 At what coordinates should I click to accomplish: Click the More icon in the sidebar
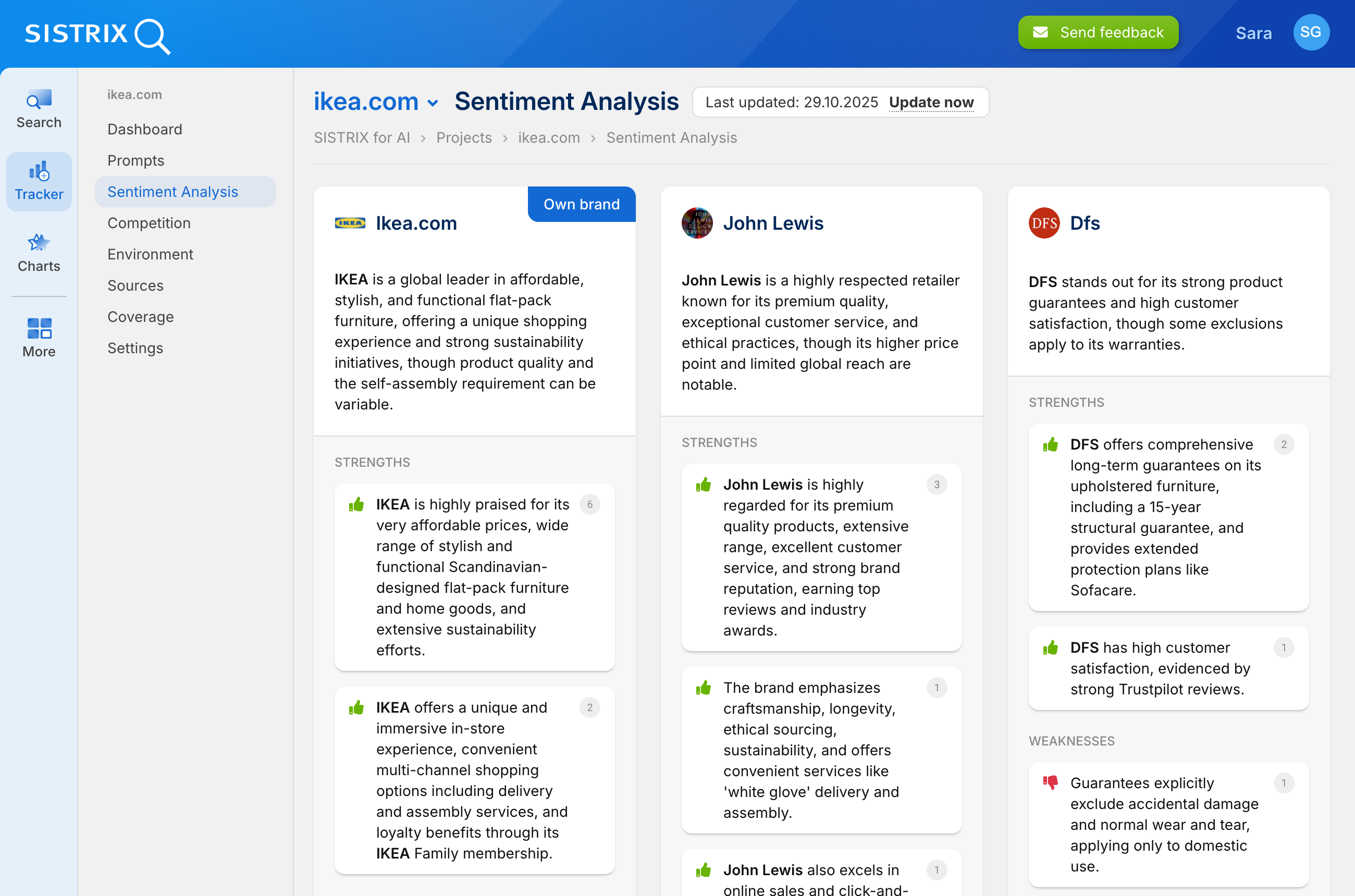39,328
